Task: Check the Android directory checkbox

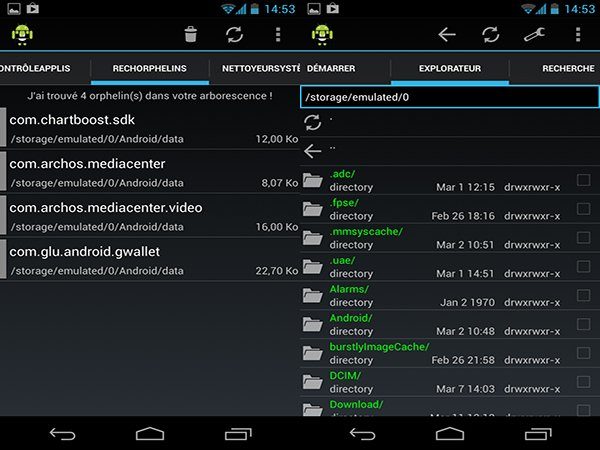Action: point(584,324)
